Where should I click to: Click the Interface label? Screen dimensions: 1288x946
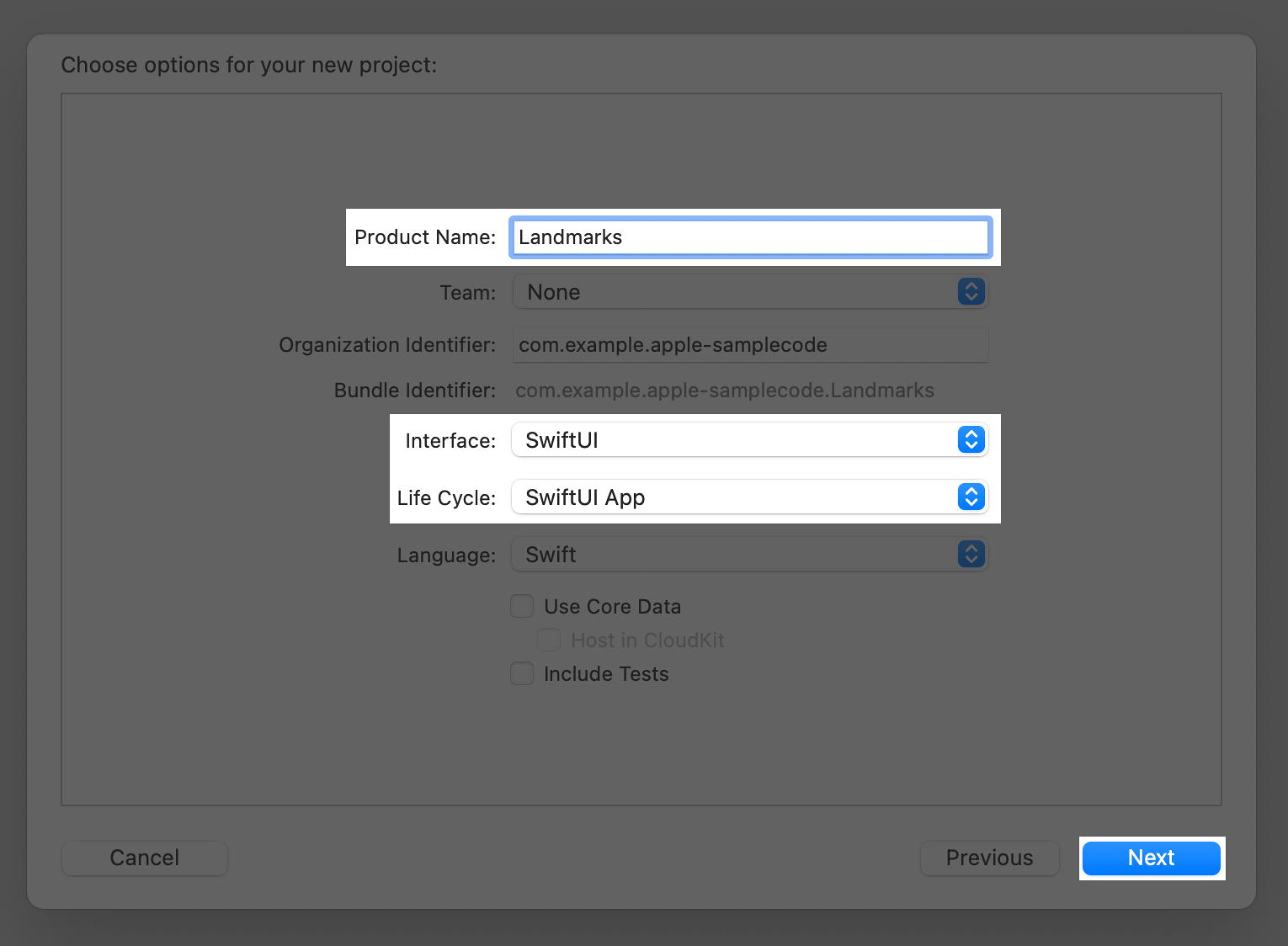pos(450,441)
